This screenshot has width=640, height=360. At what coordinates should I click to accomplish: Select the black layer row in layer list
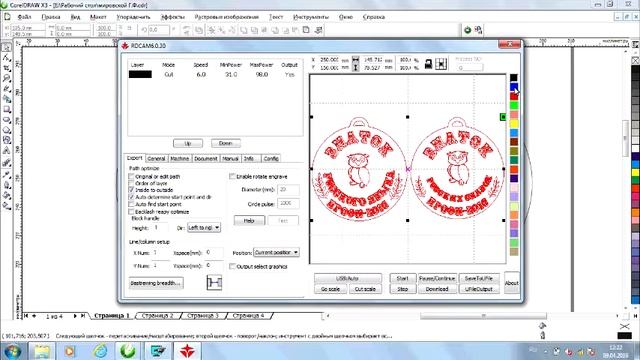(215, 74)
